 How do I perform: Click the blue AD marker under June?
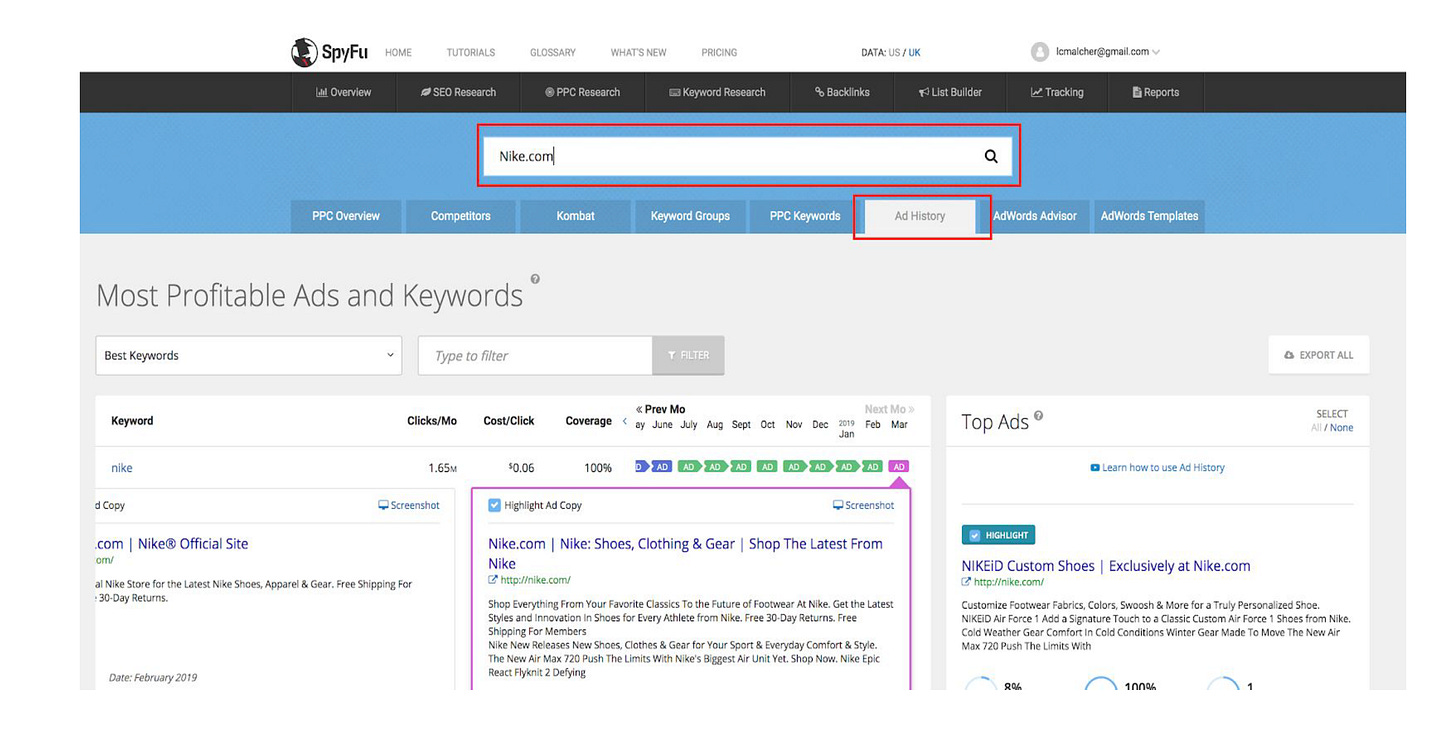pos(662,467)
